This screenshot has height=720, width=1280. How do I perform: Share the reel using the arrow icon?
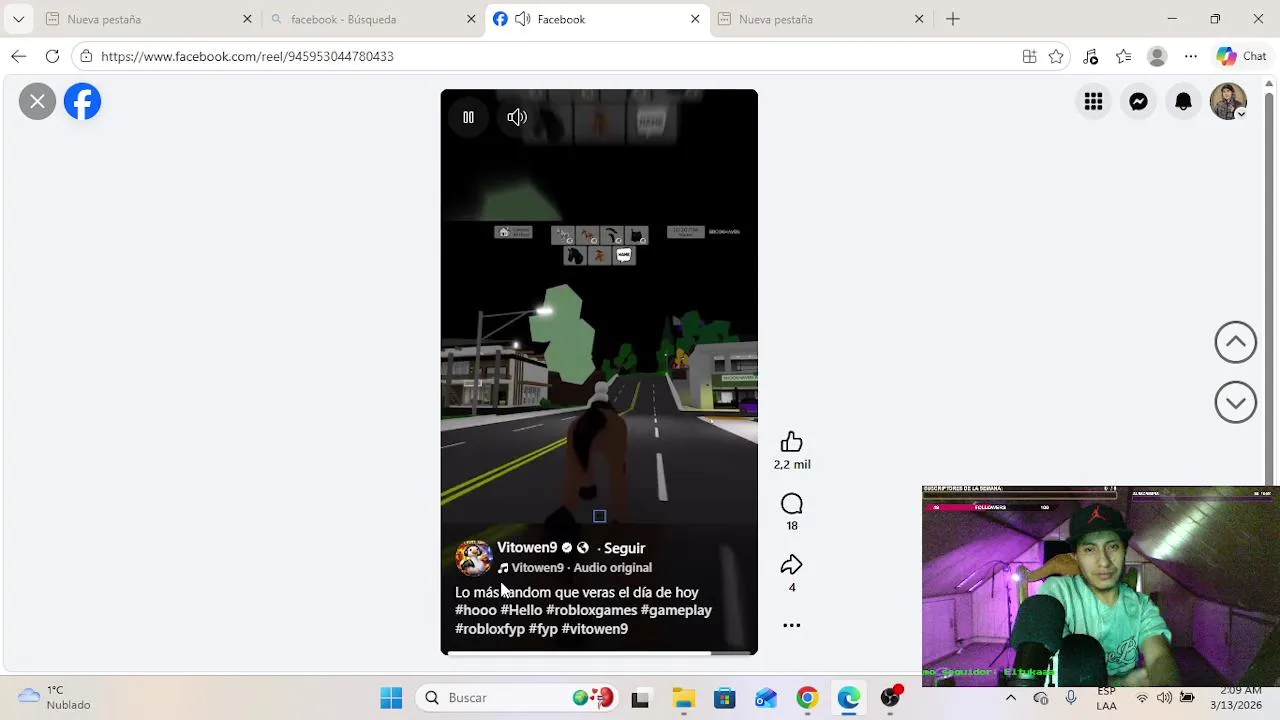(792, 565)
